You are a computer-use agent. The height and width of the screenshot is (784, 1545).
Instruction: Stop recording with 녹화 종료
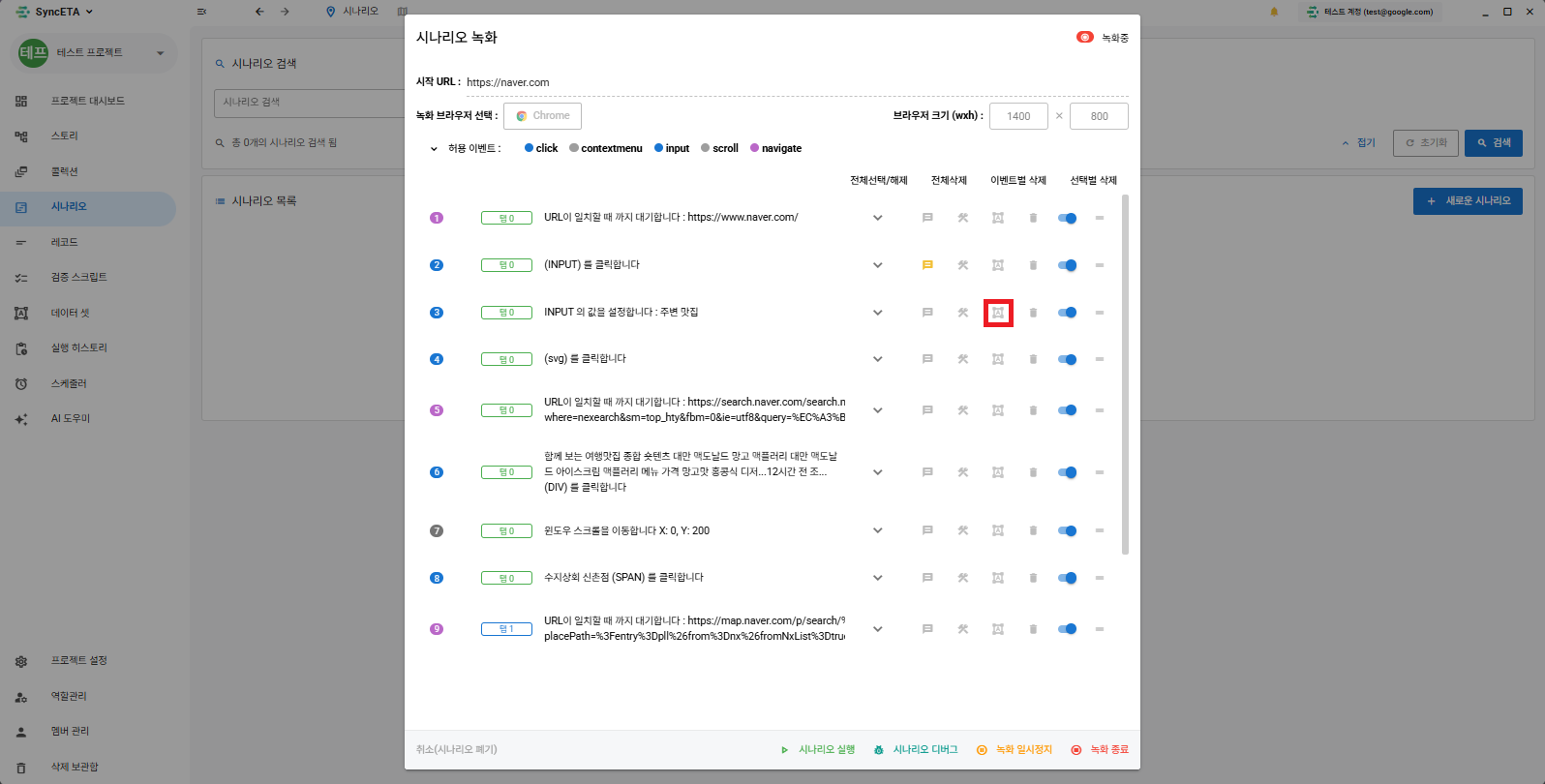(x=1100, y=750)
